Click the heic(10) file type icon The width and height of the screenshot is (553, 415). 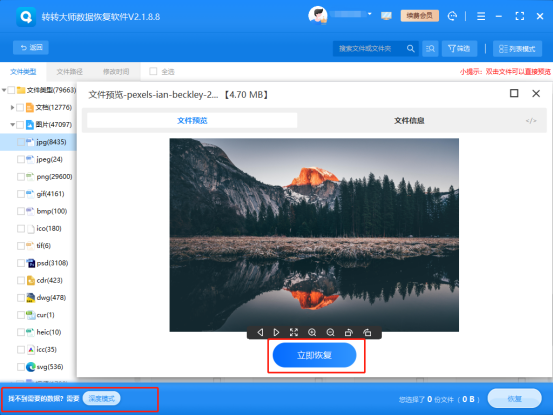coord(31,332)
